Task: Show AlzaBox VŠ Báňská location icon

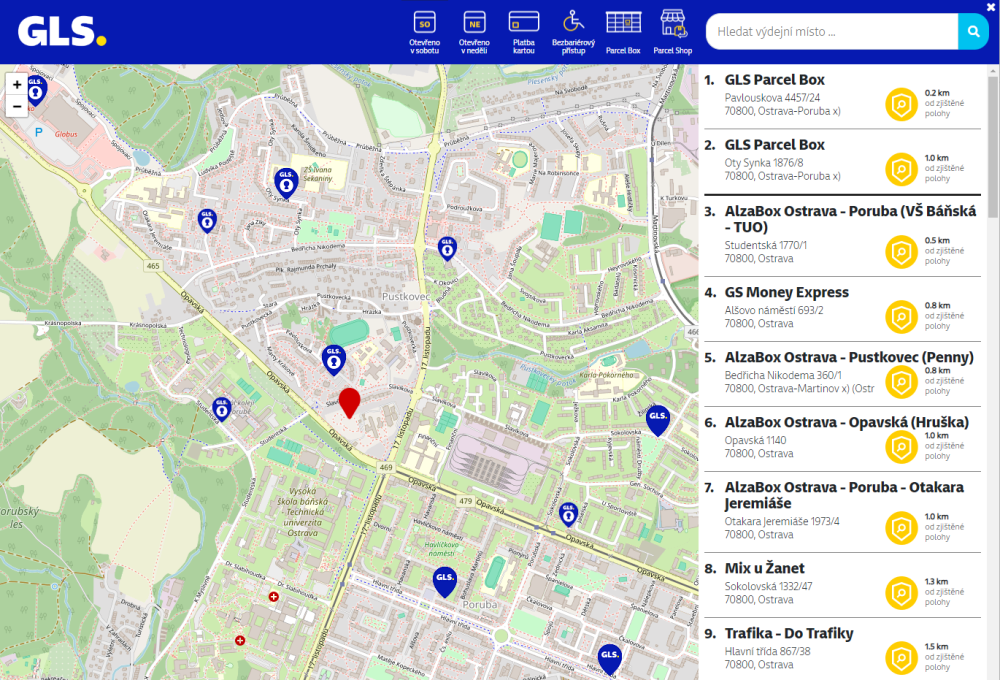Action: tap(901, 251)
